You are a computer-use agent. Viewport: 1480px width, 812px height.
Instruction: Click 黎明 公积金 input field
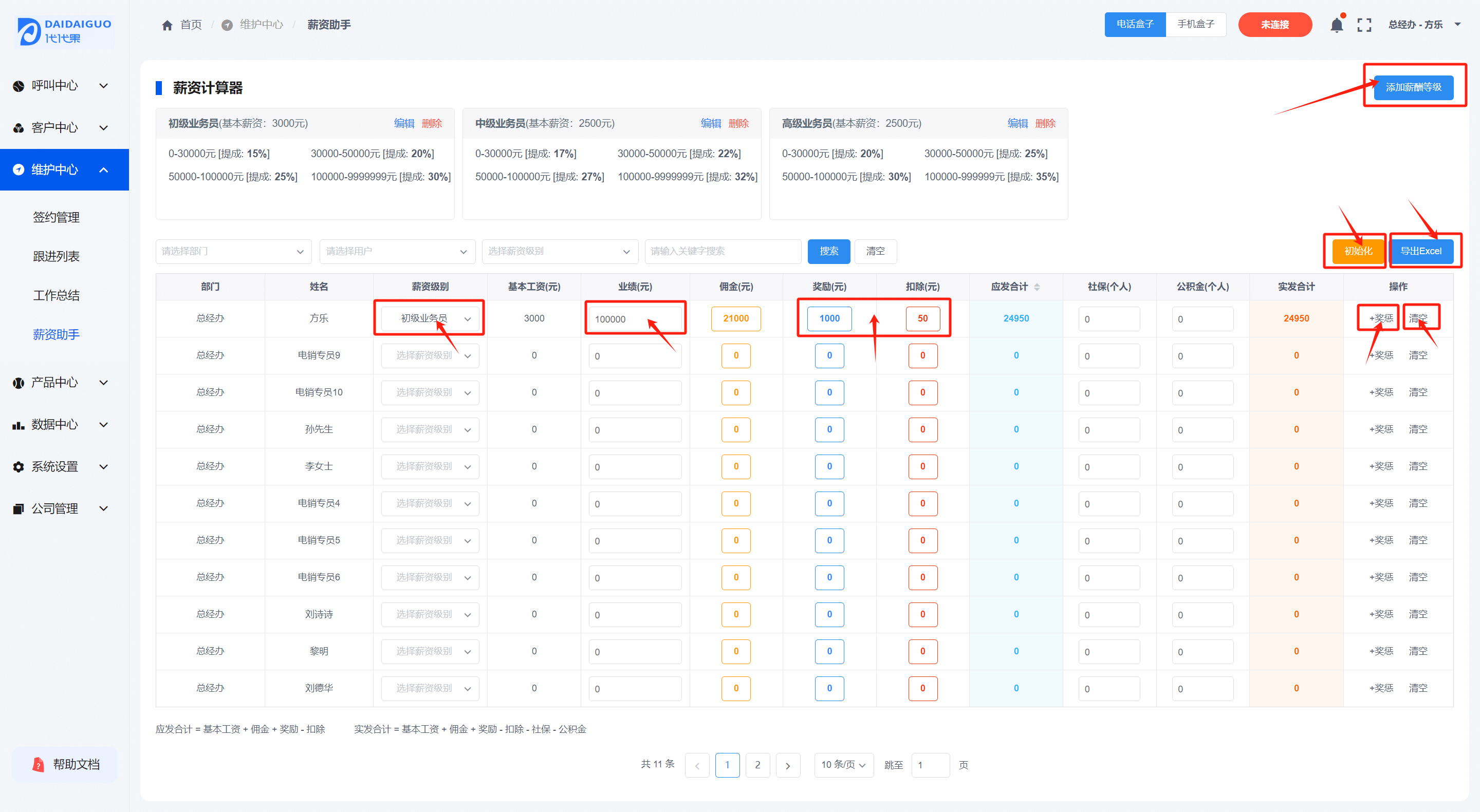pos(1202,652)
